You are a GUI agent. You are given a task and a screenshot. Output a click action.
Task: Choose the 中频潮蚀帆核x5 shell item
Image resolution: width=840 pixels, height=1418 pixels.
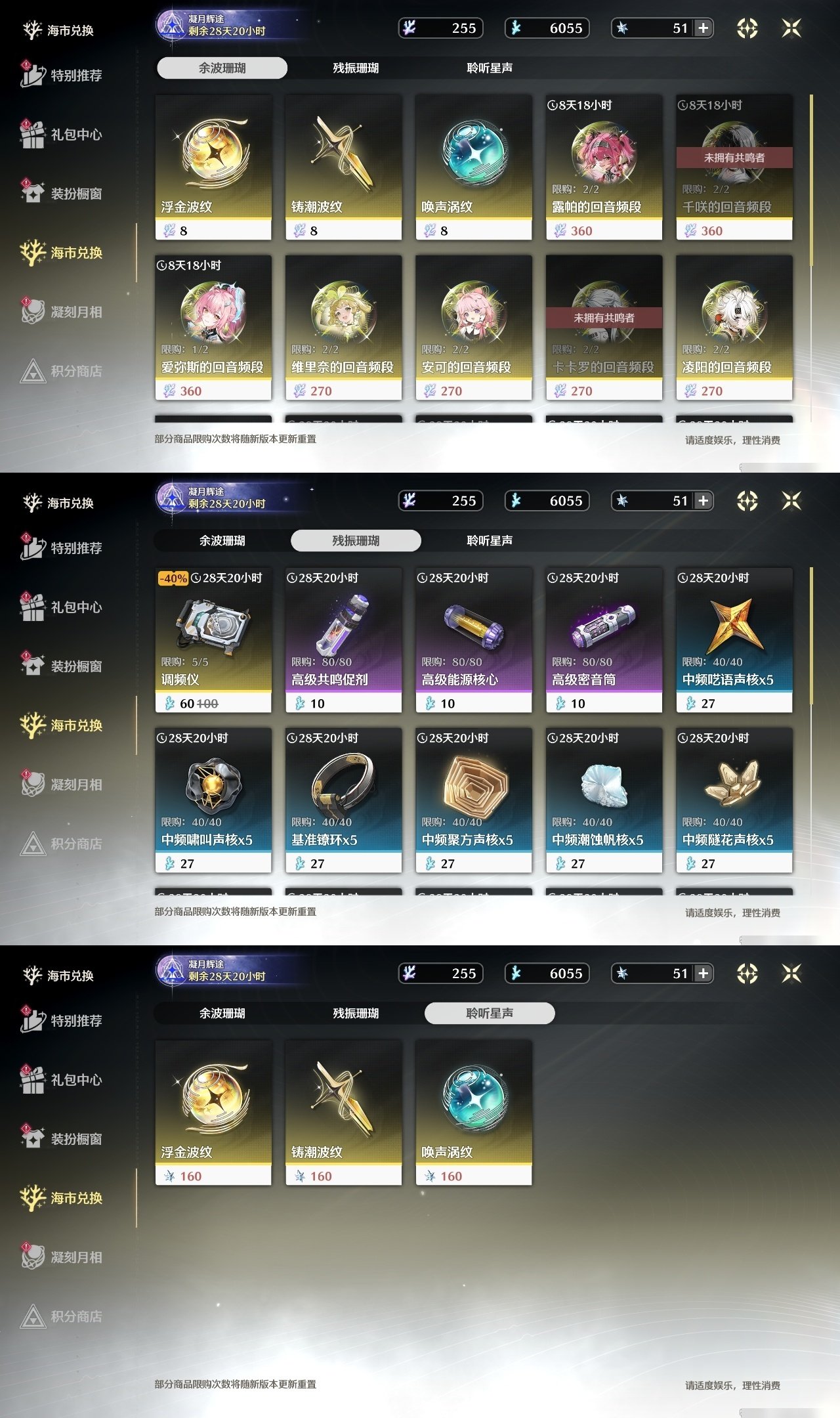[604, 800]
